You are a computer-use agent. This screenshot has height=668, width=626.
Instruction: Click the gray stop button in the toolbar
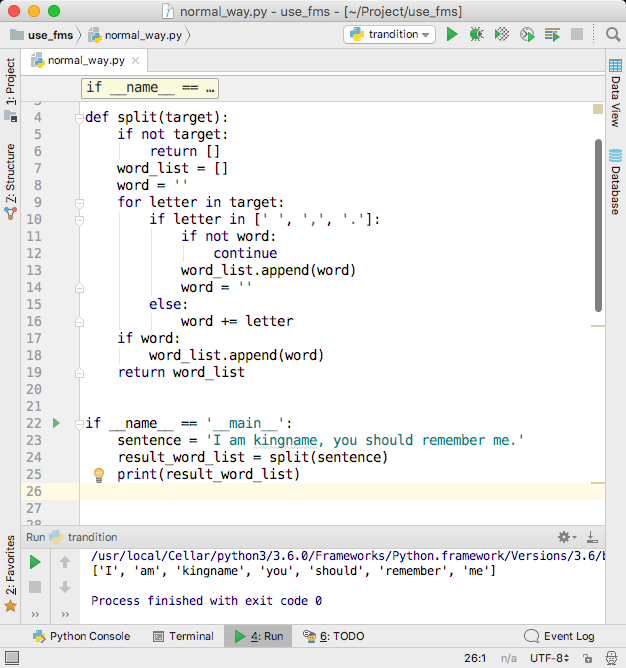(577, 34)
